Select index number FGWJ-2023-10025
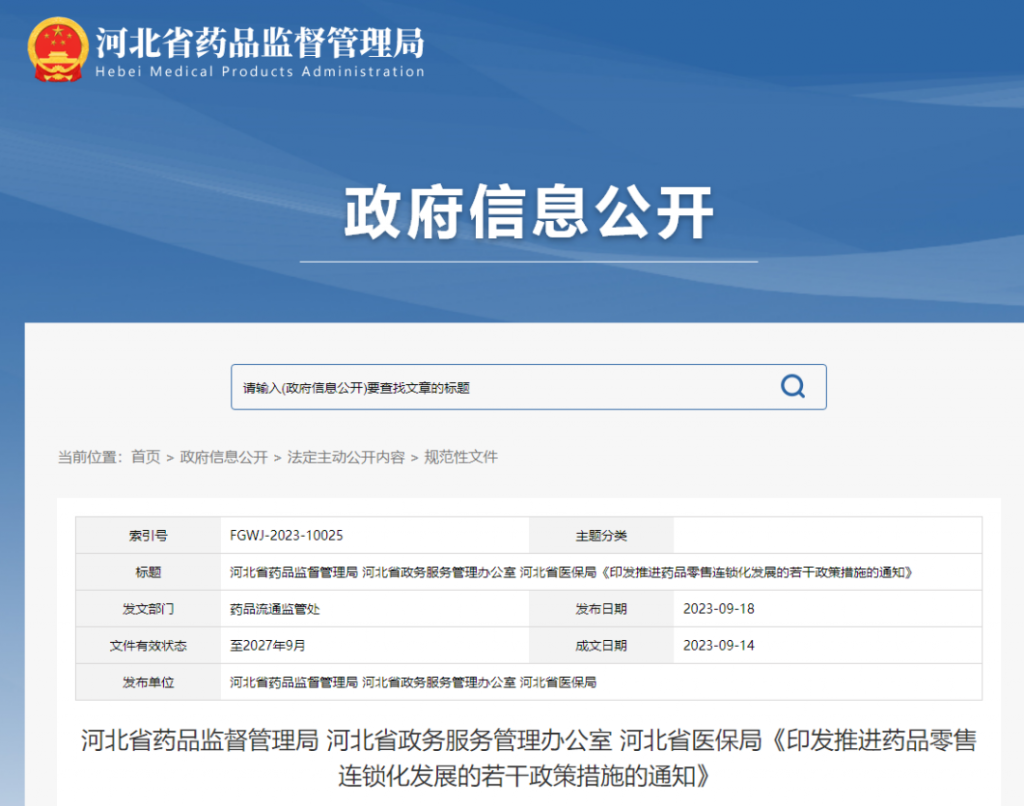1024x806 pixels. (x=287, y=536)
